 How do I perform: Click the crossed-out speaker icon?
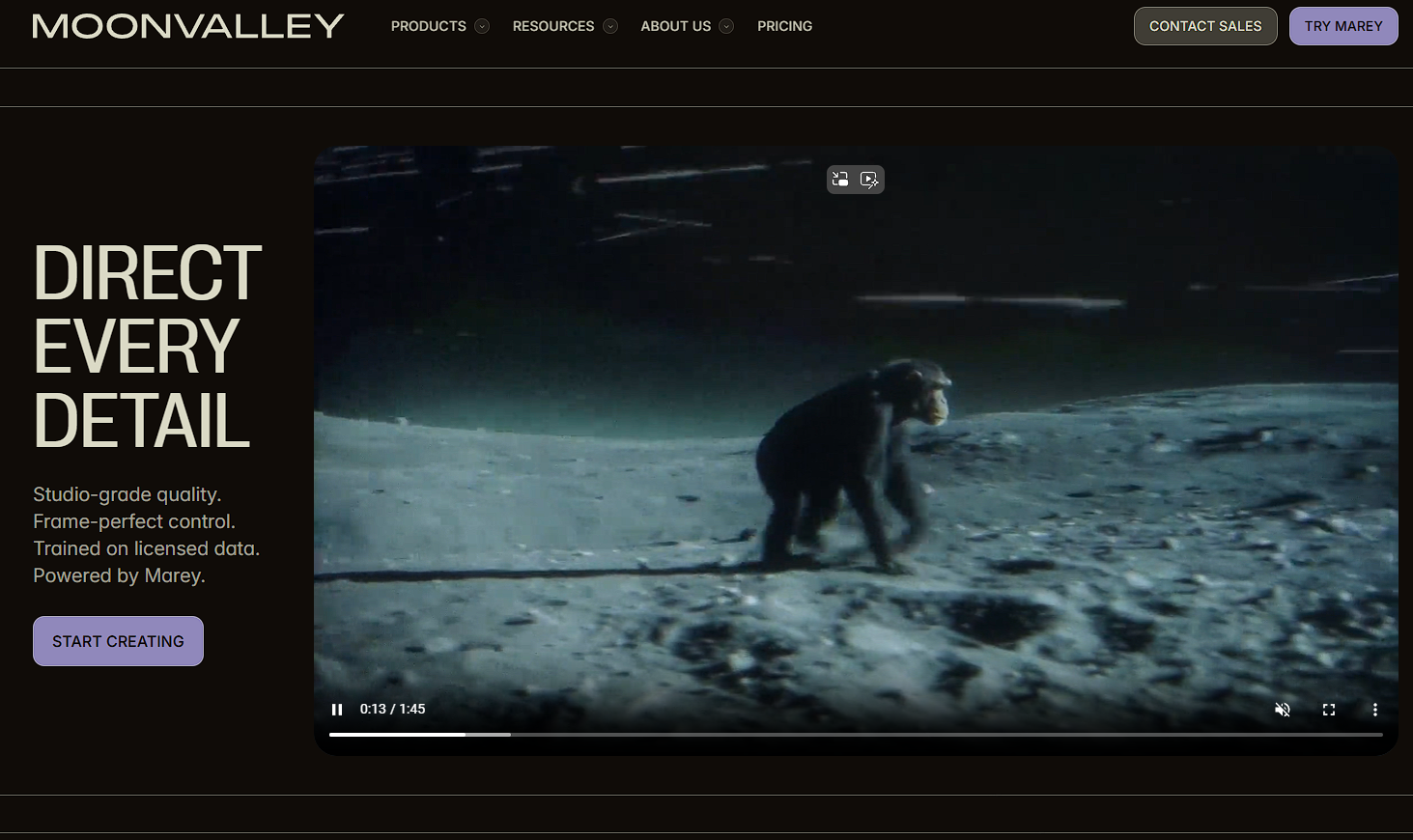point(1283,709)
